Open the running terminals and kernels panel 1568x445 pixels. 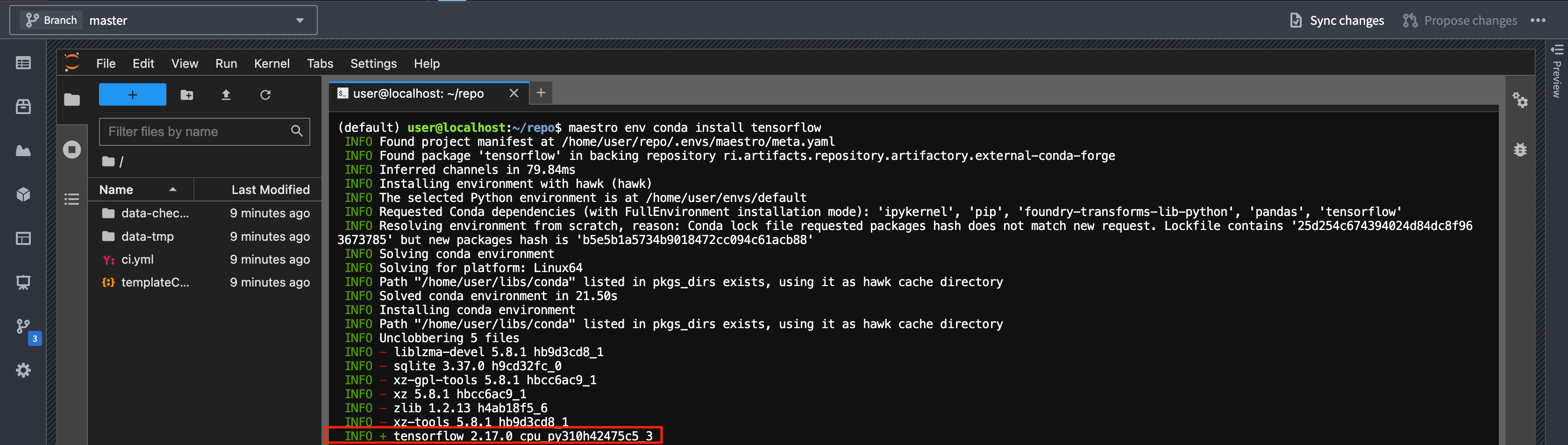[x=72, y=149]
